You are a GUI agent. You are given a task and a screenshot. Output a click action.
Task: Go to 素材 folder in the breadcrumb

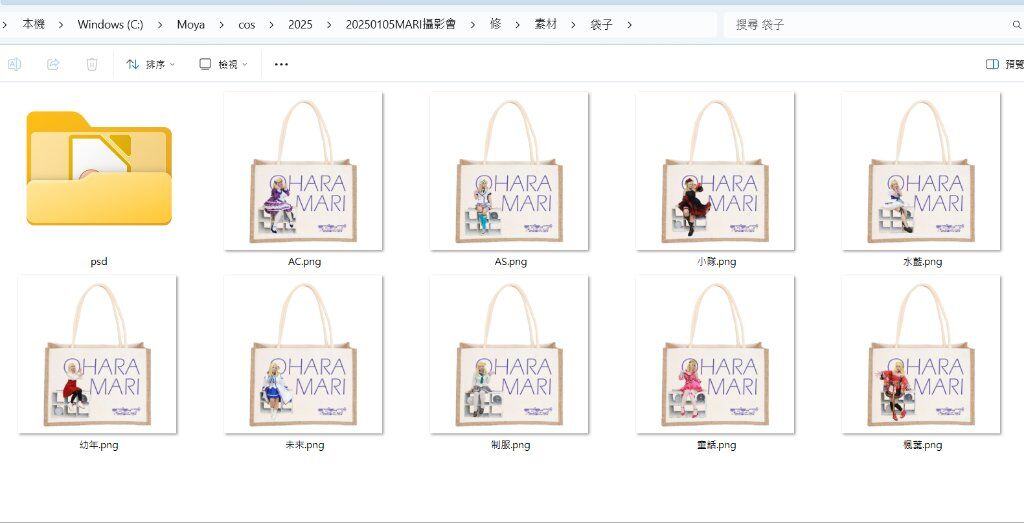[x=545, y=25]
